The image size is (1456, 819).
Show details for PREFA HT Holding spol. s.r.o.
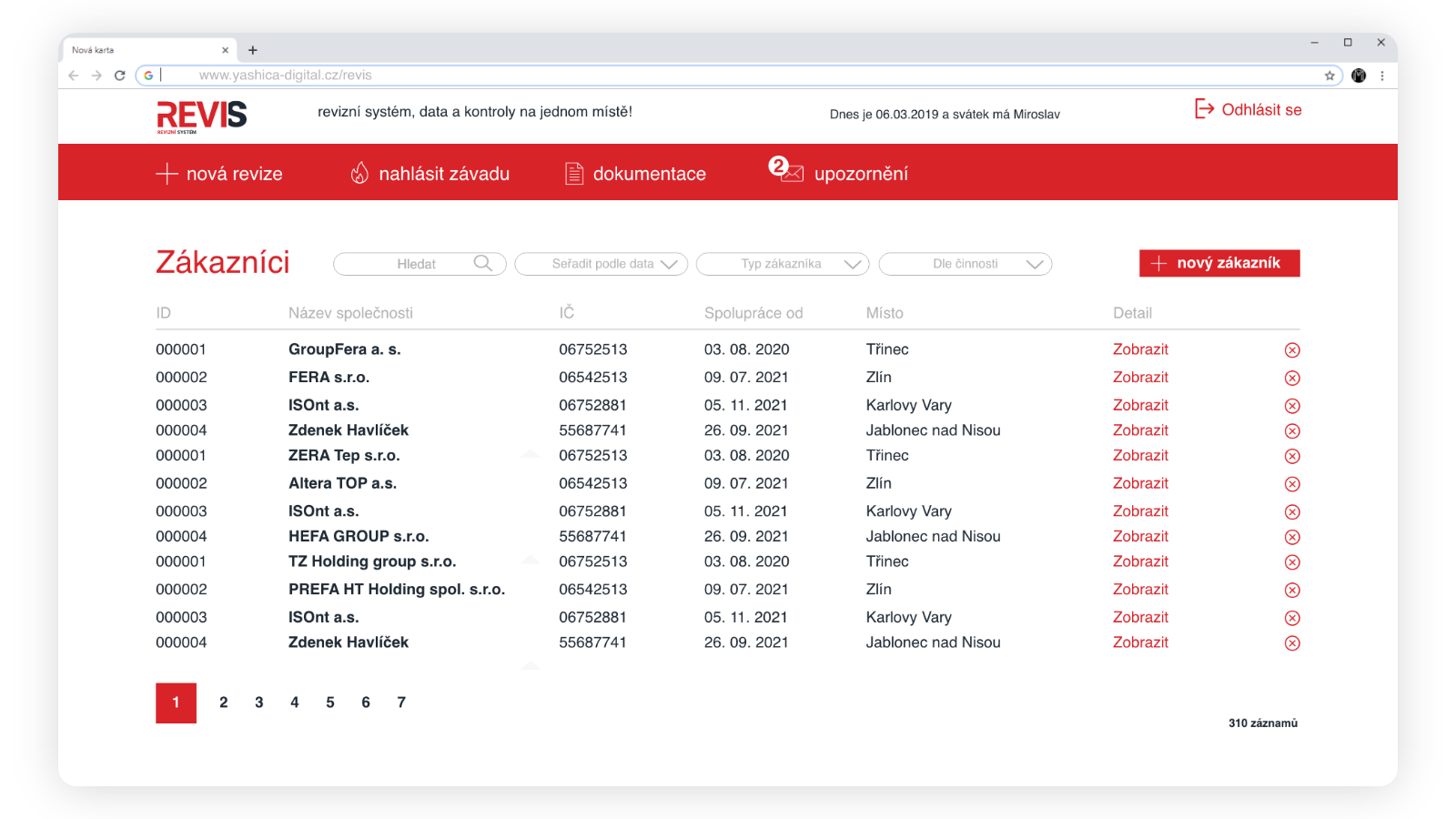click(1140, 589)
